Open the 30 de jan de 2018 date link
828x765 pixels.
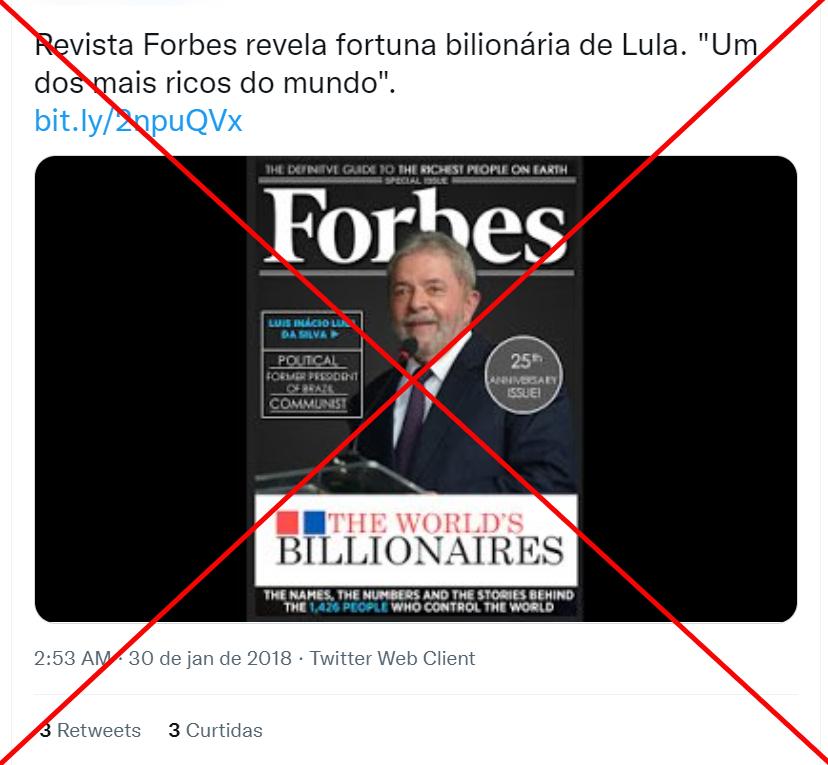pyautogui.click(x=210, y=658)
